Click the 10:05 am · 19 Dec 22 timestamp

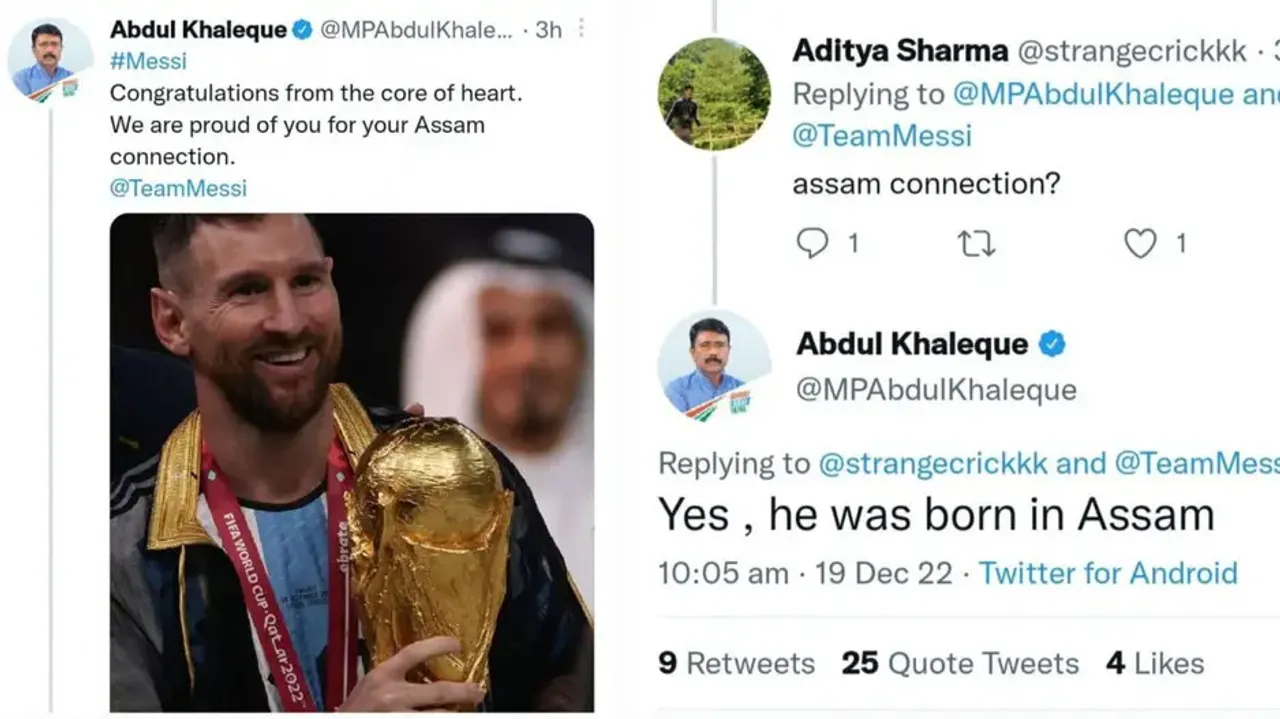(805, 573)
